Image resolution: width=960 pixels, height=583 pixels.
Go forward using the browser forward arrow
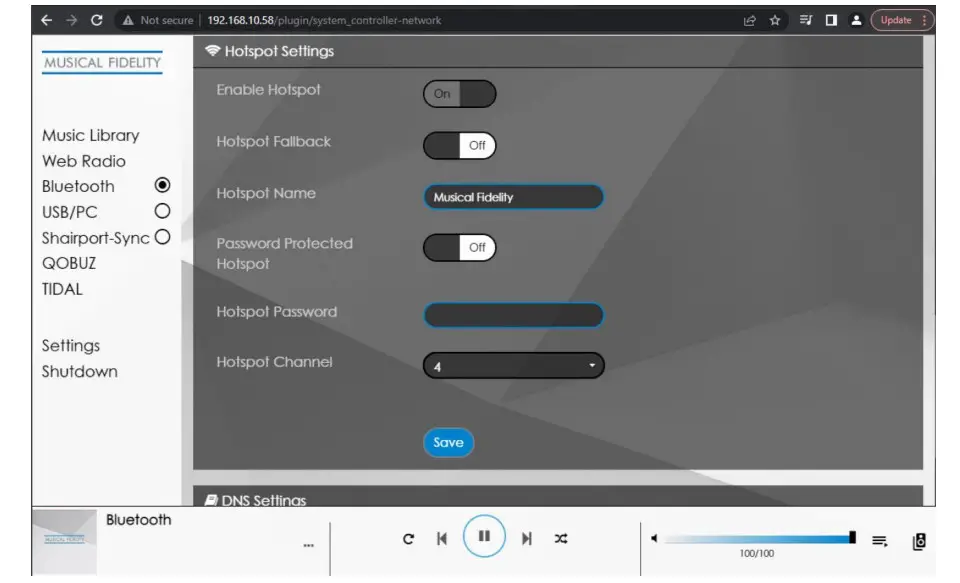[x=72, y=20]
